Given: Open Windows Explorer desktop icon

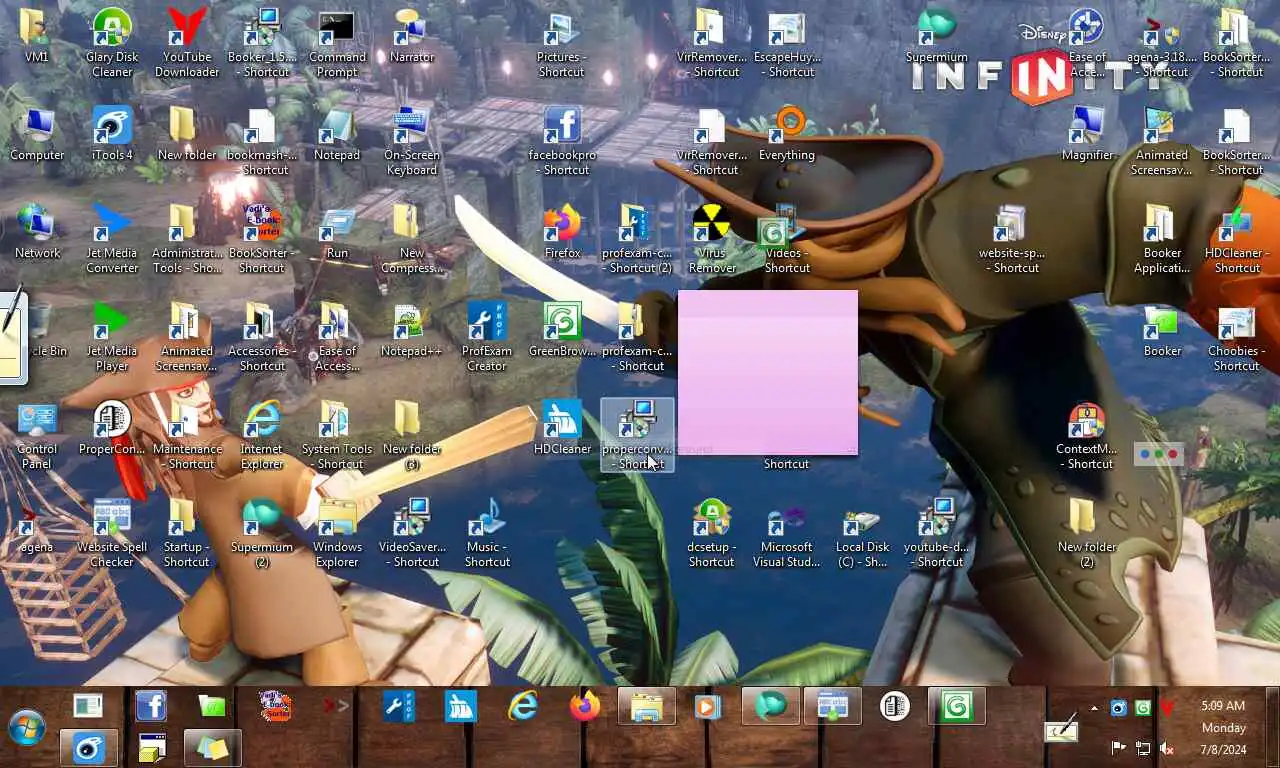Looking at the screenshot, I should 337,533.
